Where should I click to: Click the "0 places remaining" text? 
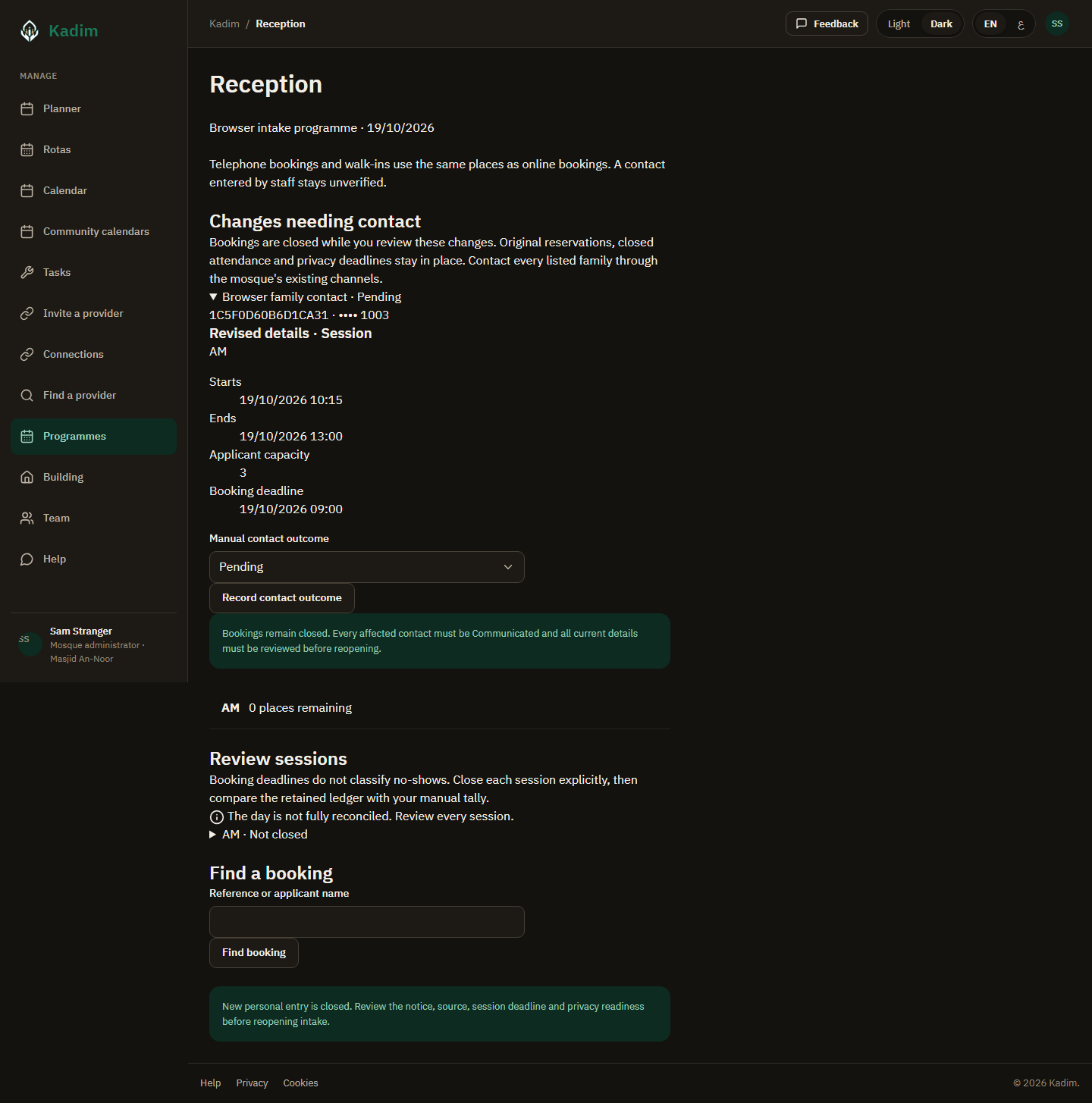click(x=300, y=708)
